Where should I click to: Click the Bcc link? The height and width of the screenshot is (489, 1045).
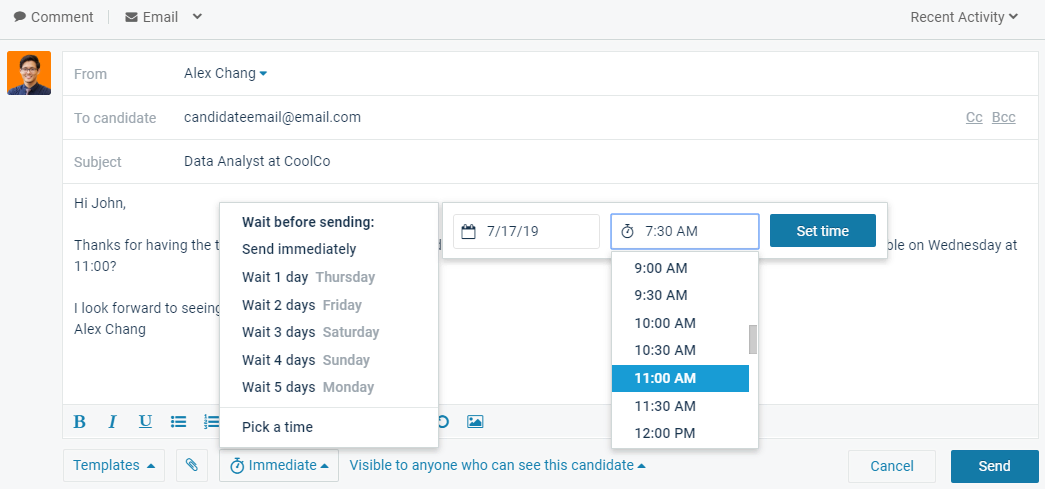tap(1003, 118)
